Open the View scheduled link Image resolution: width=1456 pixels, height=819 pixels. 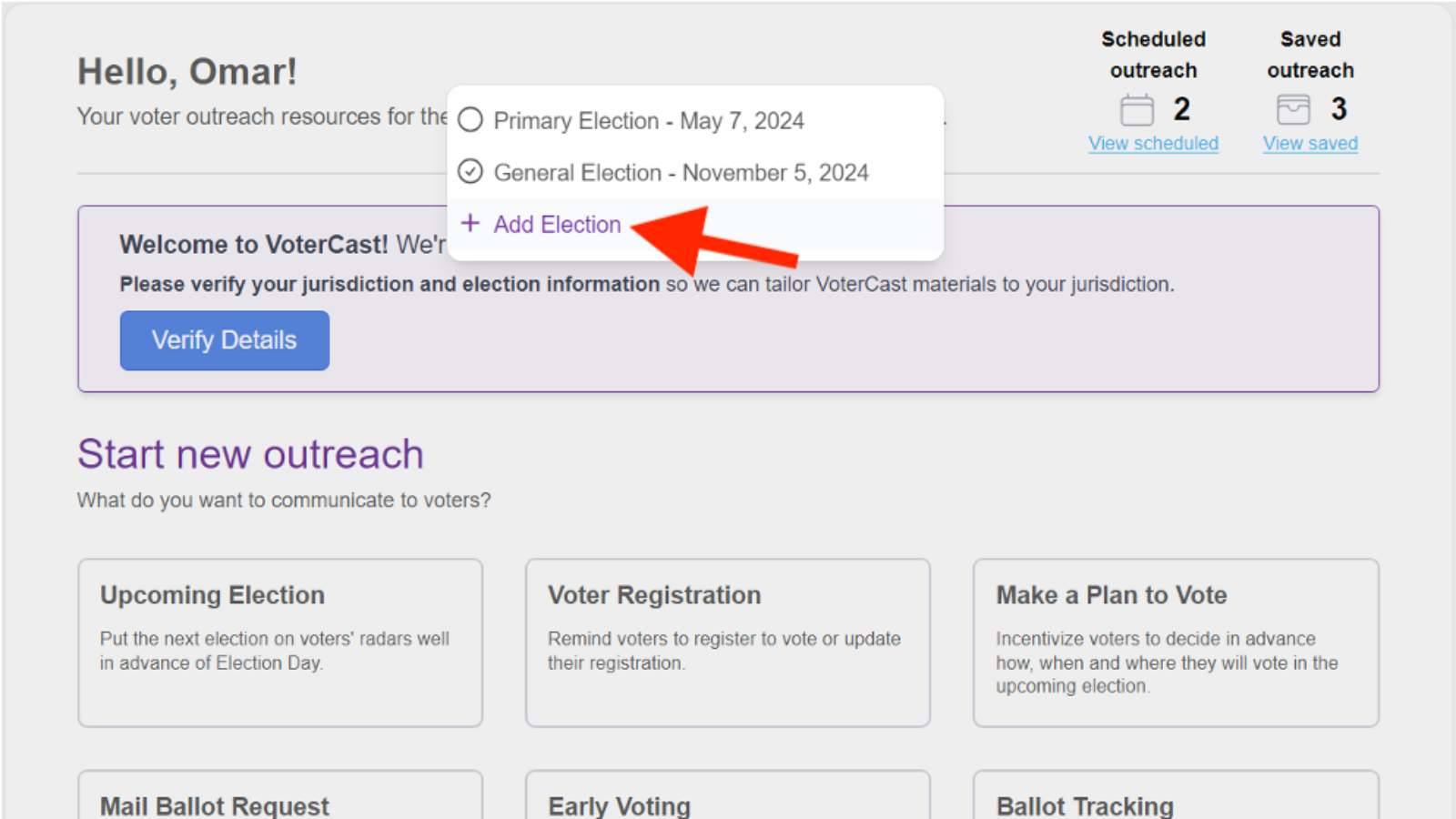[1153, 143]
